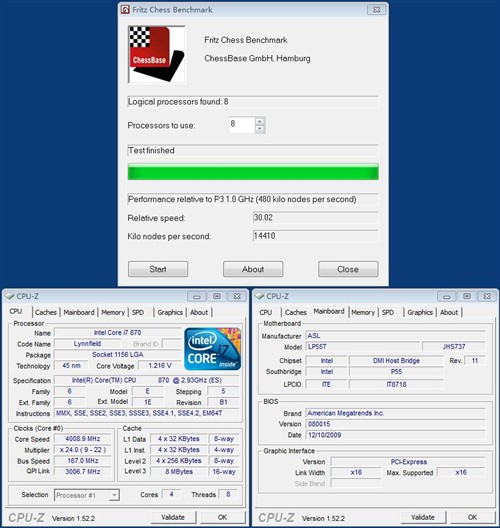The width and height of the screenshot is (500, 528).
Task: Select BIOS date 12/10/2009
Action: [x=395, y=435]
